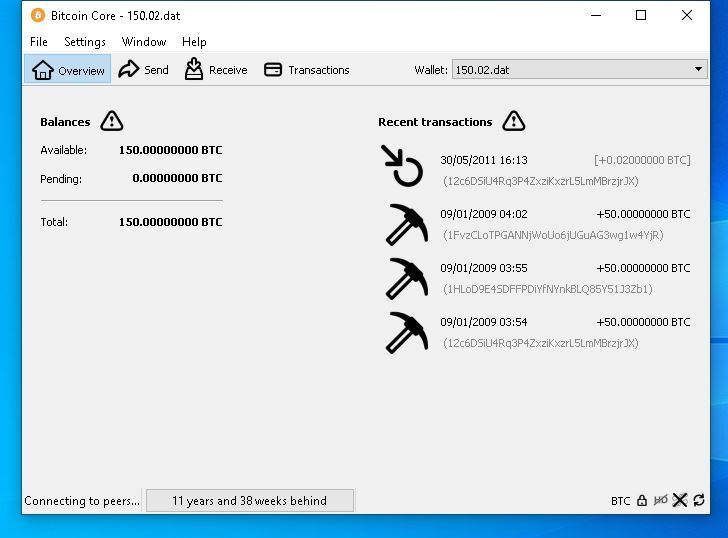Image resolution: width=728 pixels, height=538 pixels.
Task: Close the Bitcoin Core window
Action: tap(687, 15)
